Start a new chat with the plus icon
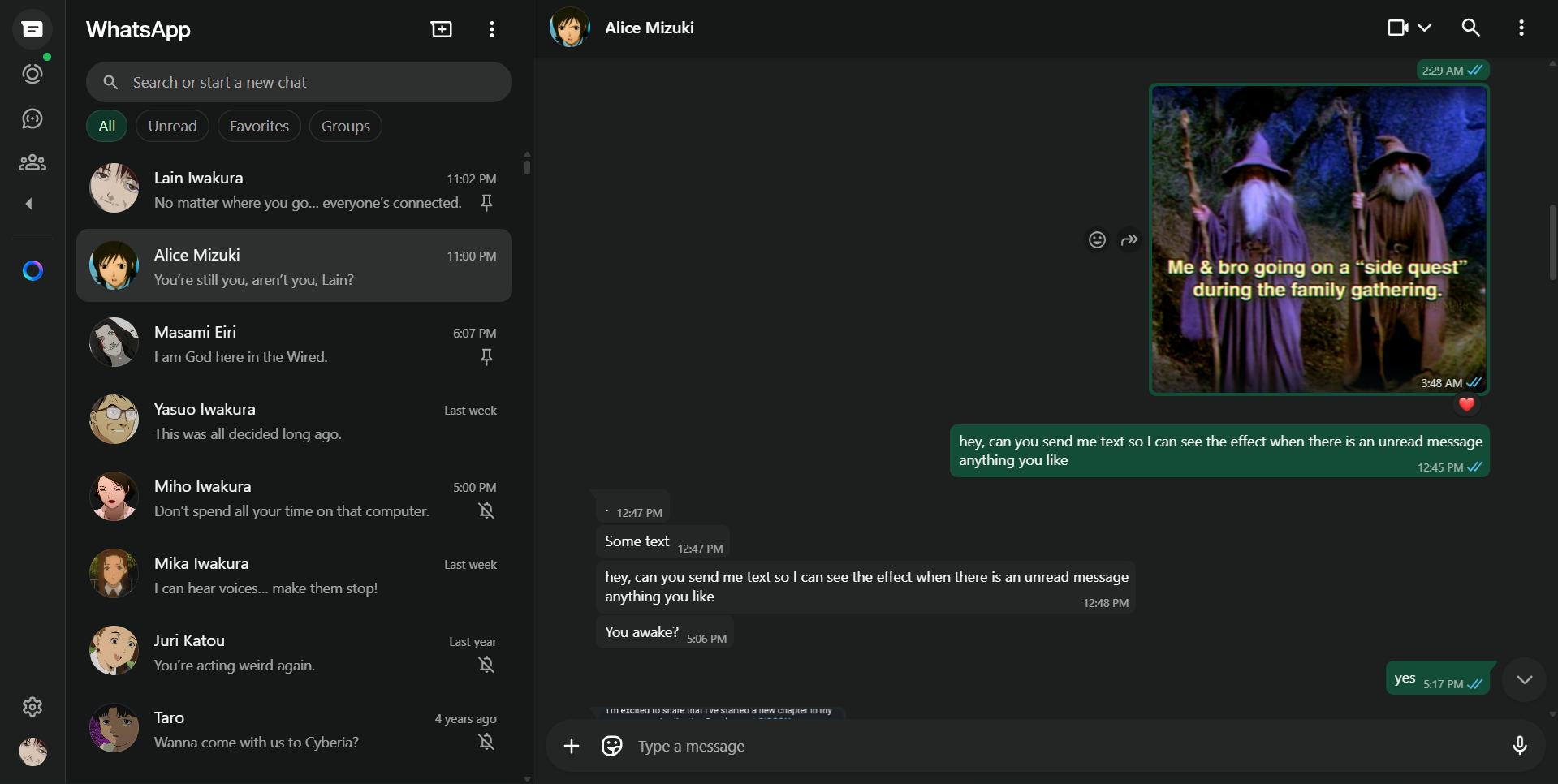 click(442, 29)
